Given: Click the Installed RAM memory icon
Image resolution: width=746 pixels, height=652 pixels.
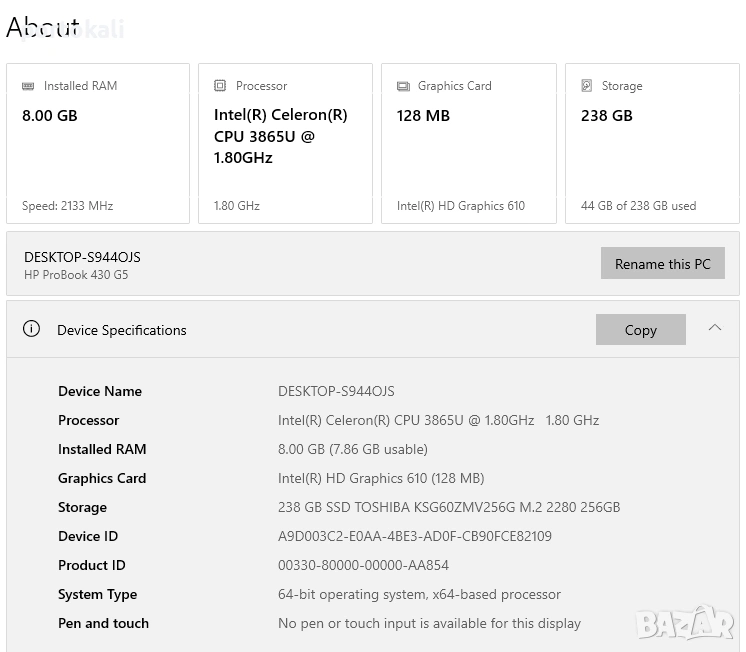Looking at the screenshot, I should pyautogui.click(x=28, y=86).
